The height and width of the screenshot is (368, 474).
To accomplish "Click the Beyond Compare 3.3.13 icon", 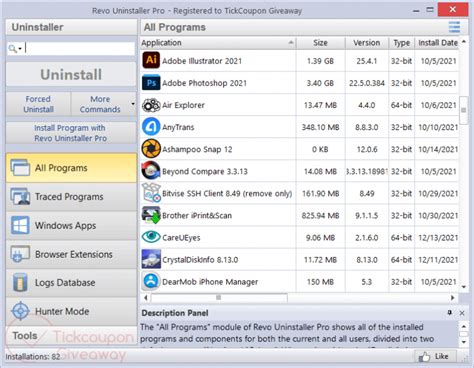I will [151, 171].
